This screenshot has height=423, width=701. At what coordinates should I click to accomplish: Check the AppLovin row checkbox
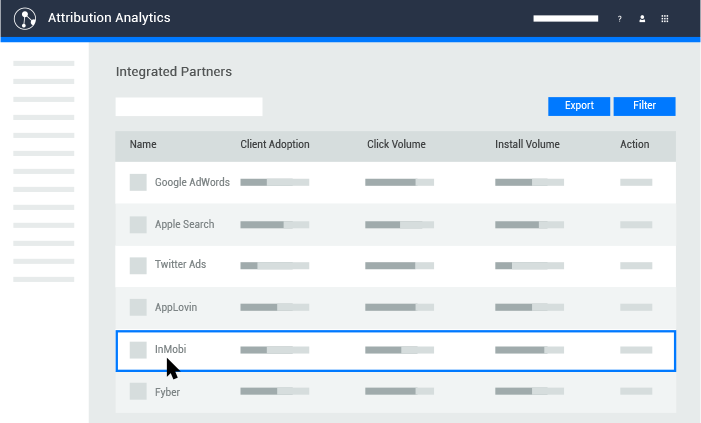point(138,307)
